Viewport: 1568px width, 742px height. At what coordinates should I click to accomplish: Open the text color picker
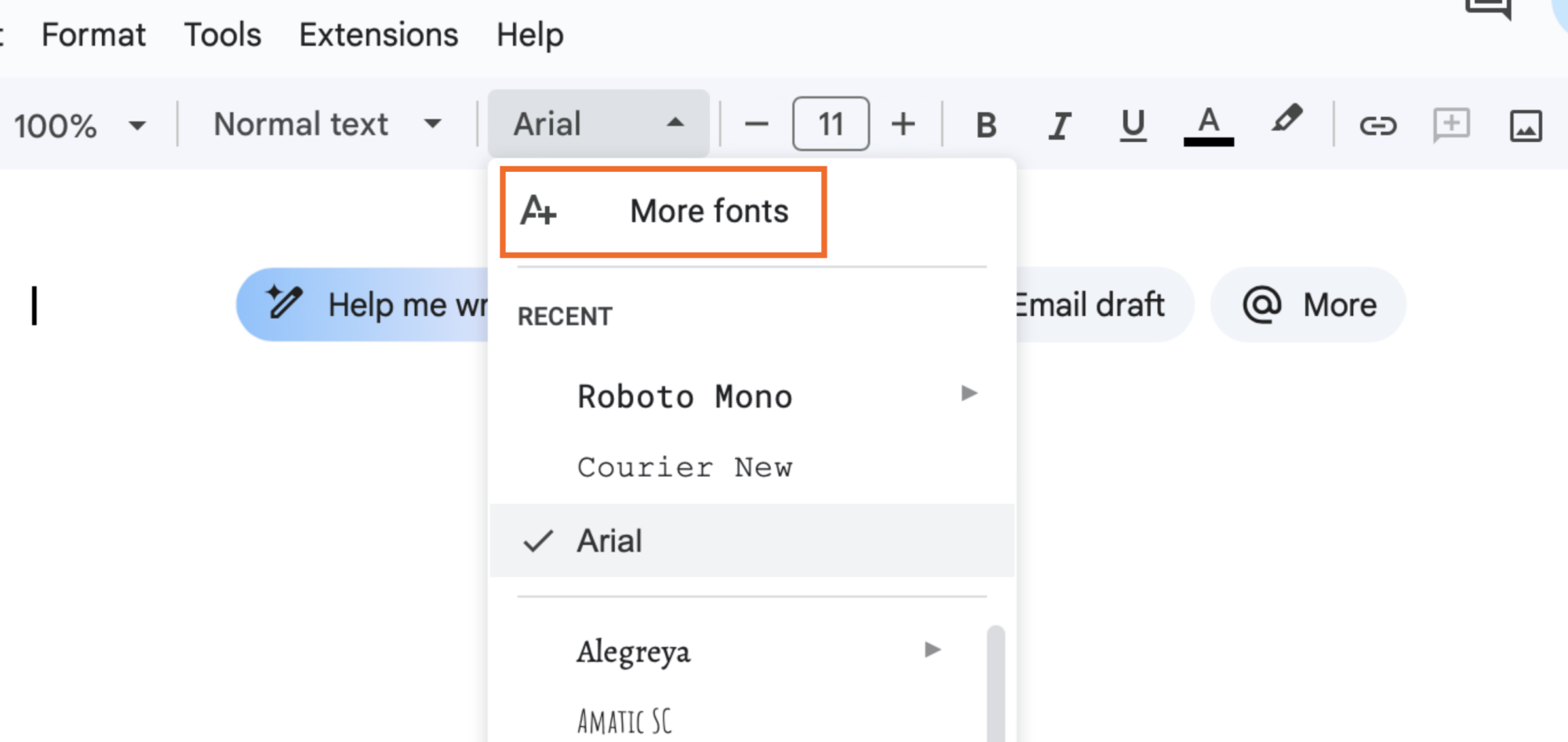tap(1208, 123)
